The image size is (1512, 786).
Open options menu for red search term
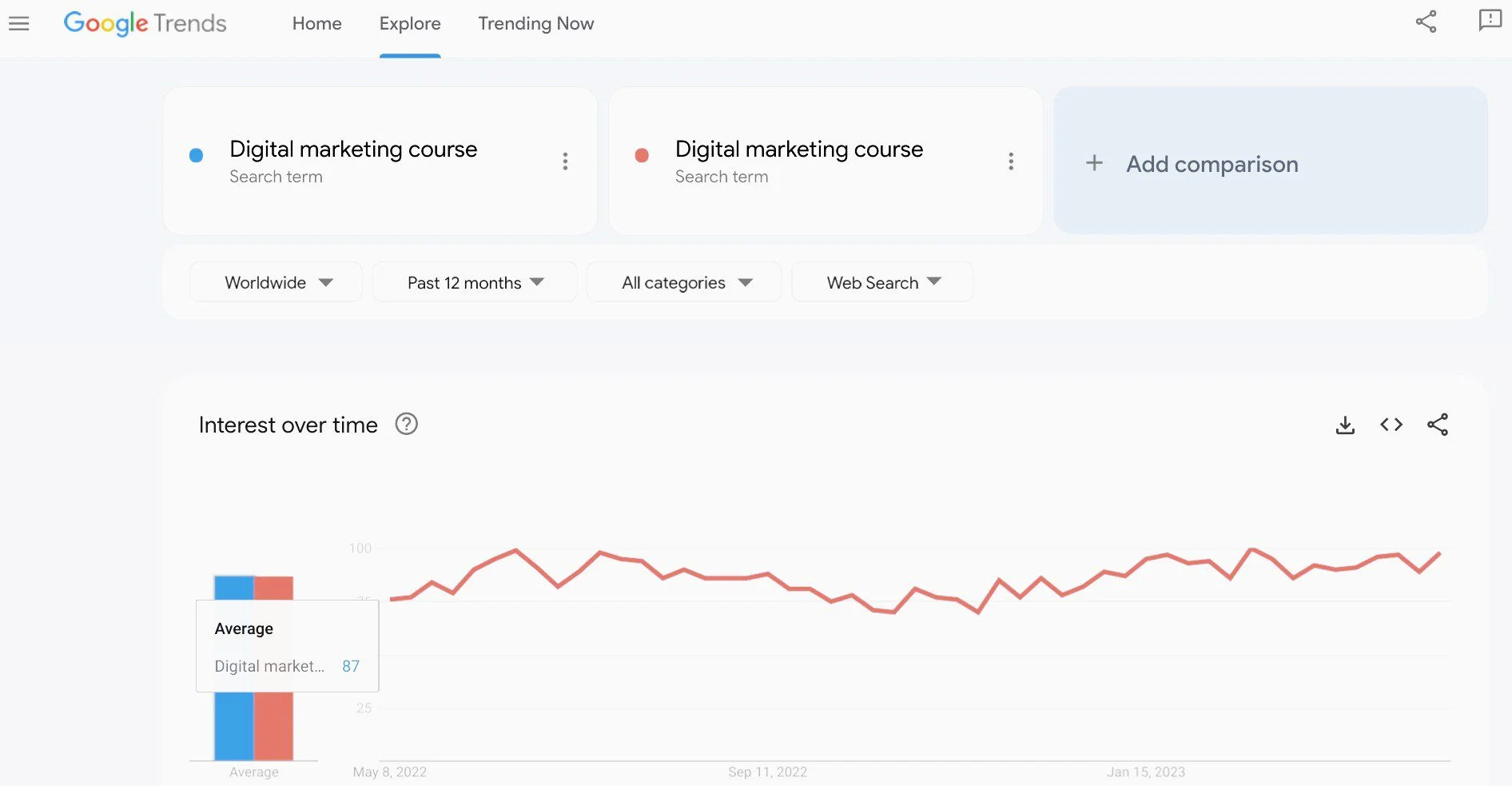1011,162
